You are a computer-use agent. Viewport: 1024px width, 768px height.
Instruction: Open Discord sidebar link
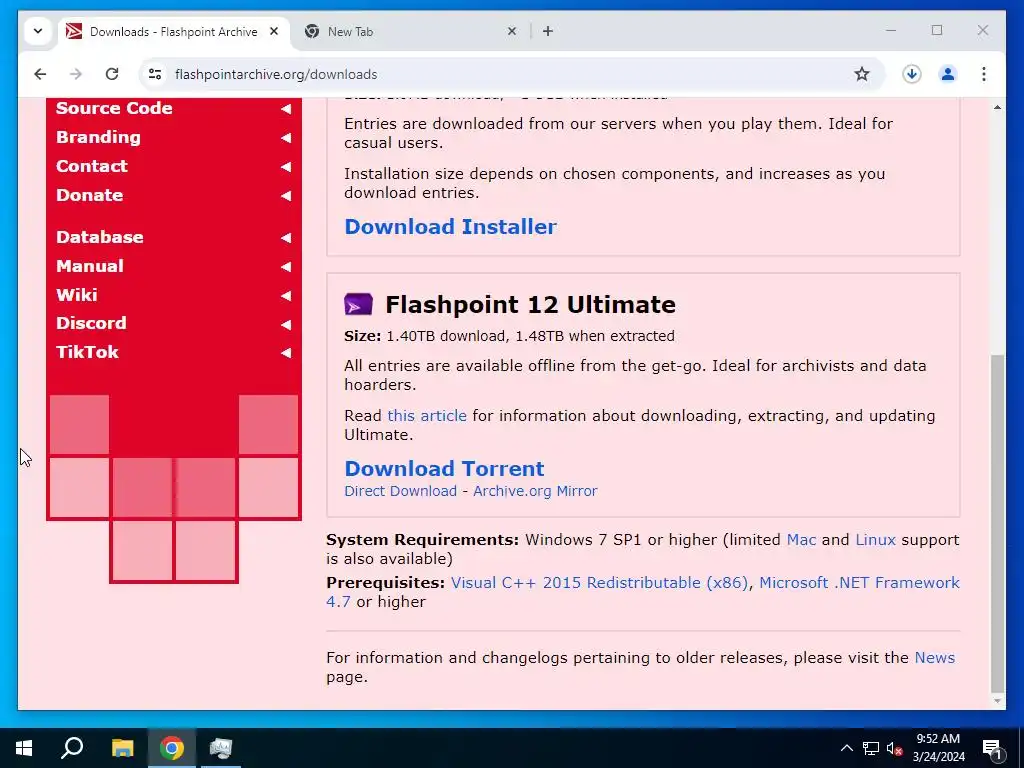point(91,323)
